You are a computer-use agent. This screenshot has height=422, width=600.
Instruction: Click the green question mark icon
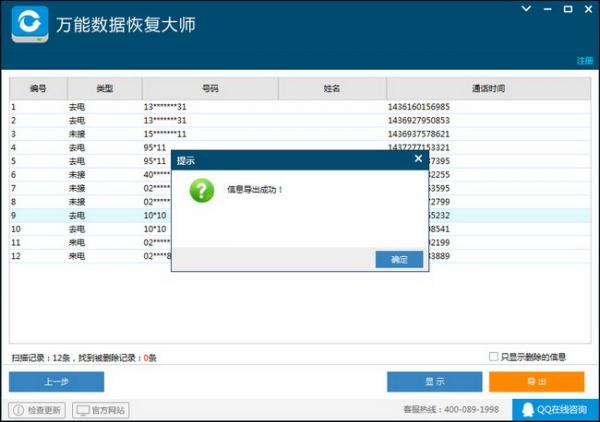coord(202,190)
